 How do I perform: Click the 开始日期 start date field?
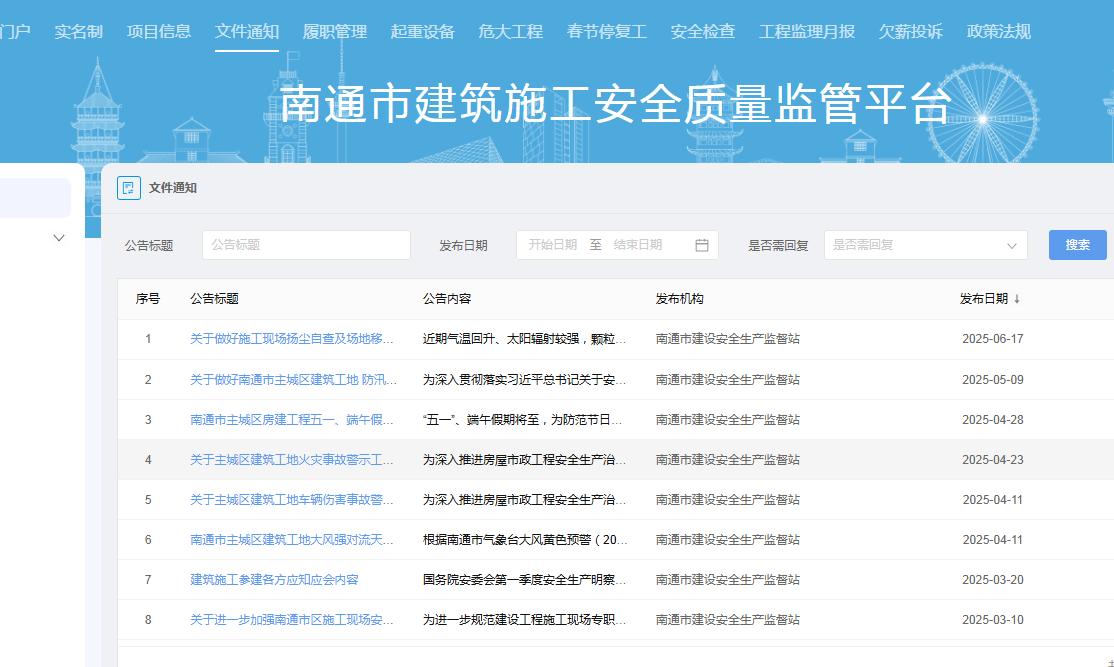(x=553, y=245)
